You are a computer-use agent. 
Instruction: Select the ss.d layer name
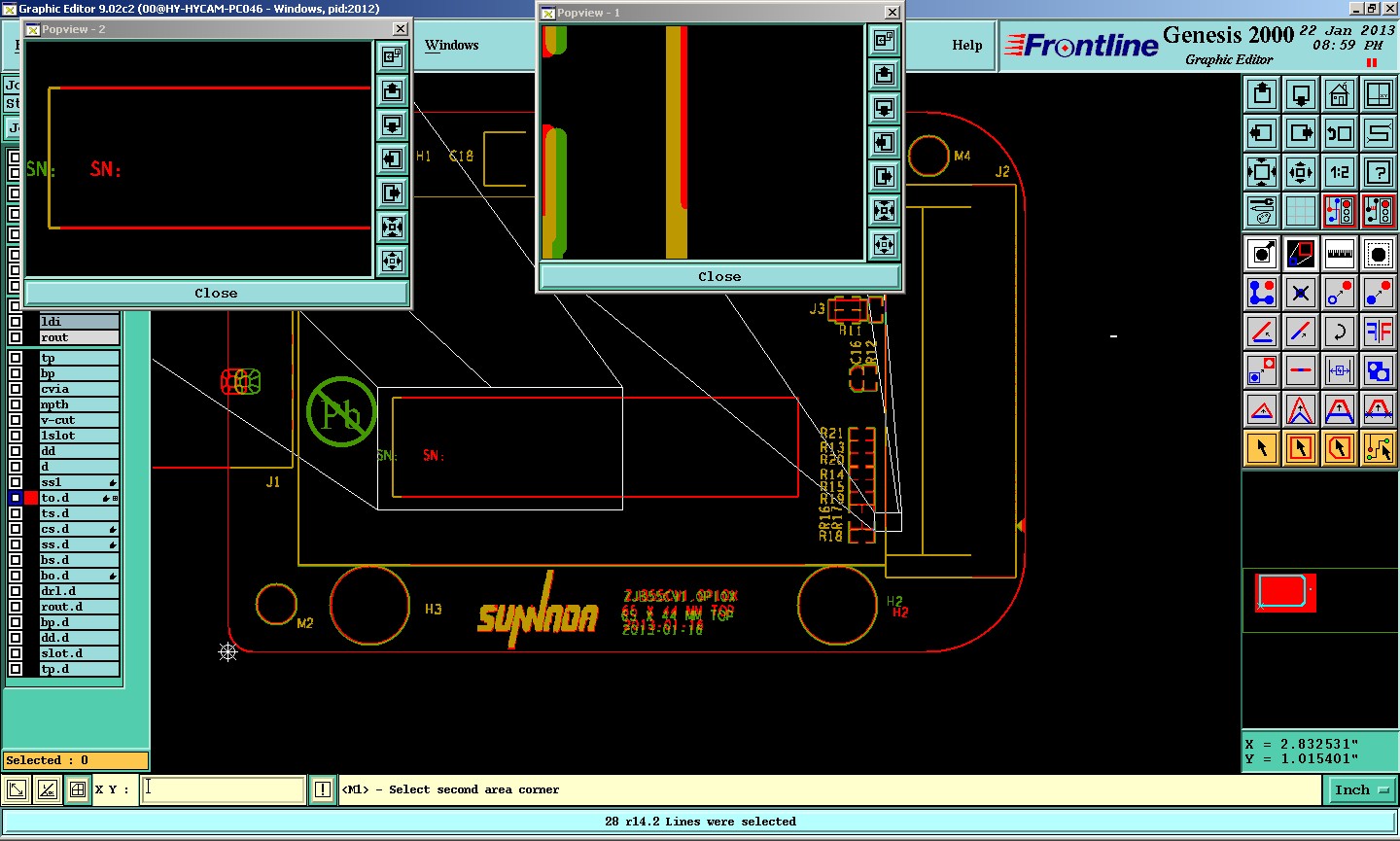[79, 544]
